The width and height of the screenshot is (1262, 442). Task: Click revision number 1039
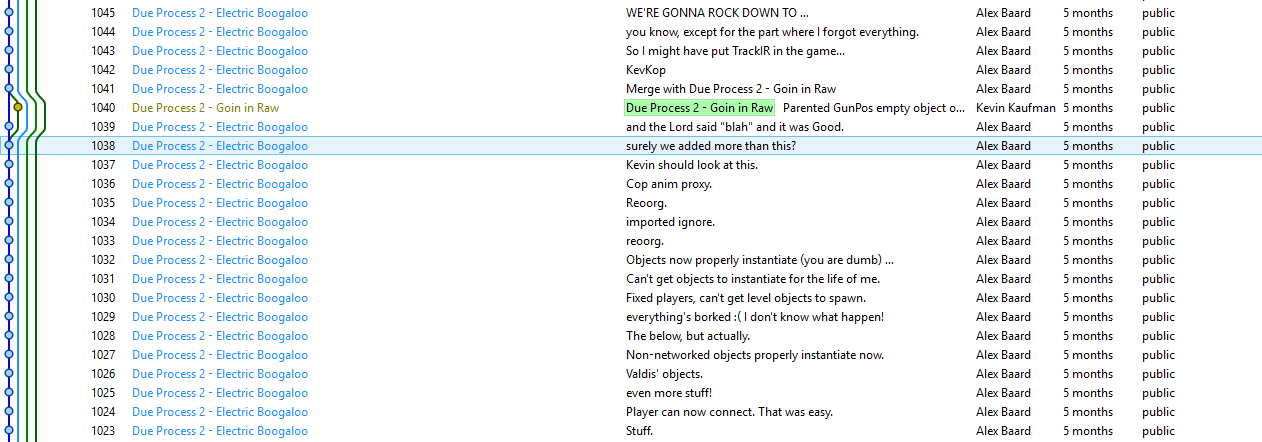point(103,127)
